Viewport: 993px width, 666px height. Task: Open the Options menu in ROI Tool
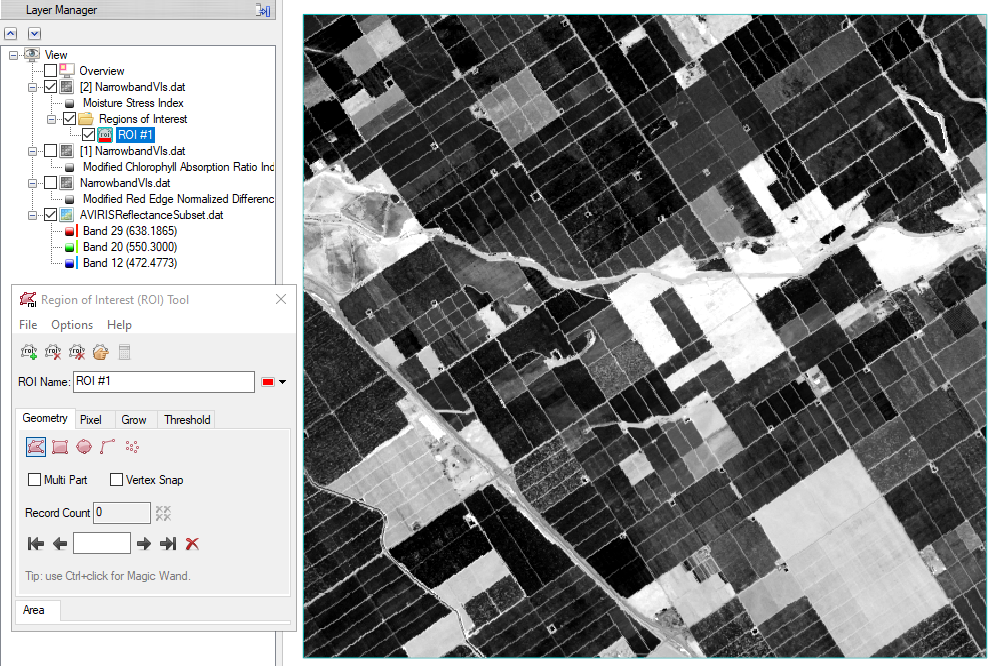pos(72,325)
